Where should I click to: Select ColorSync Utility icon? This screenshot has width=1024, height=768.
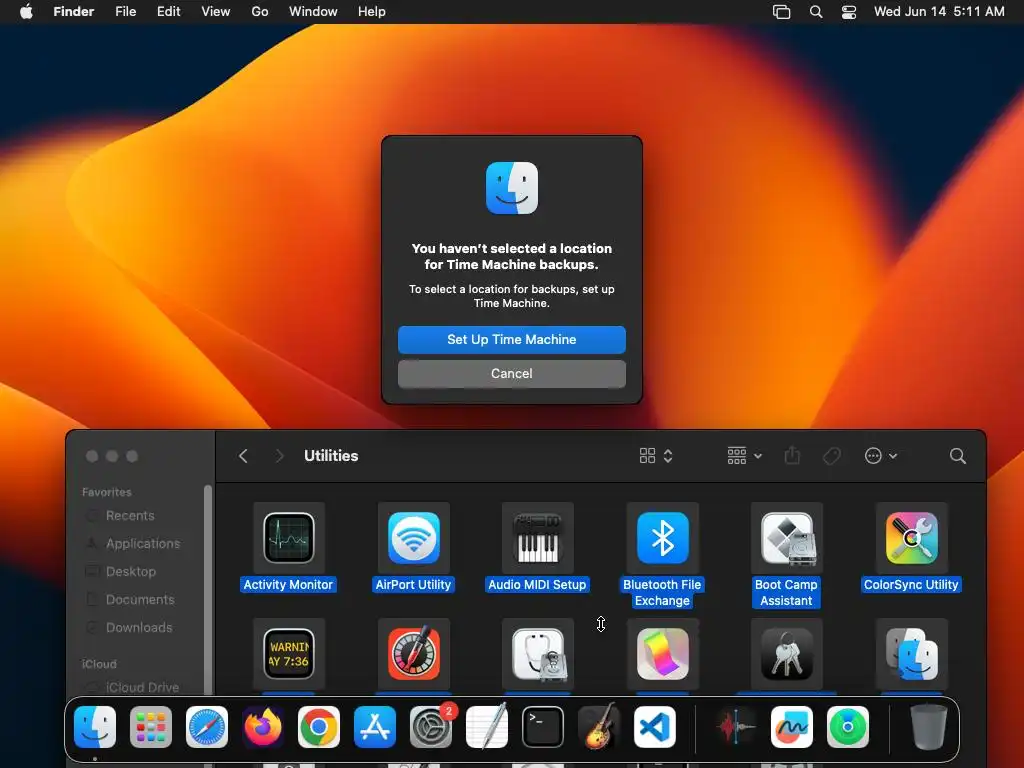912,537
